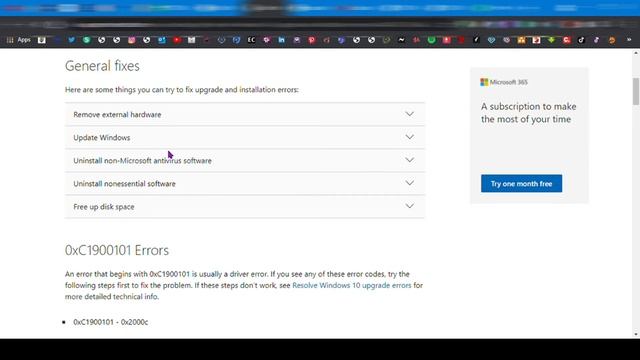Open the Pinterest bookmark
Viewport: 640px width, 360px height.
point(311,40)
